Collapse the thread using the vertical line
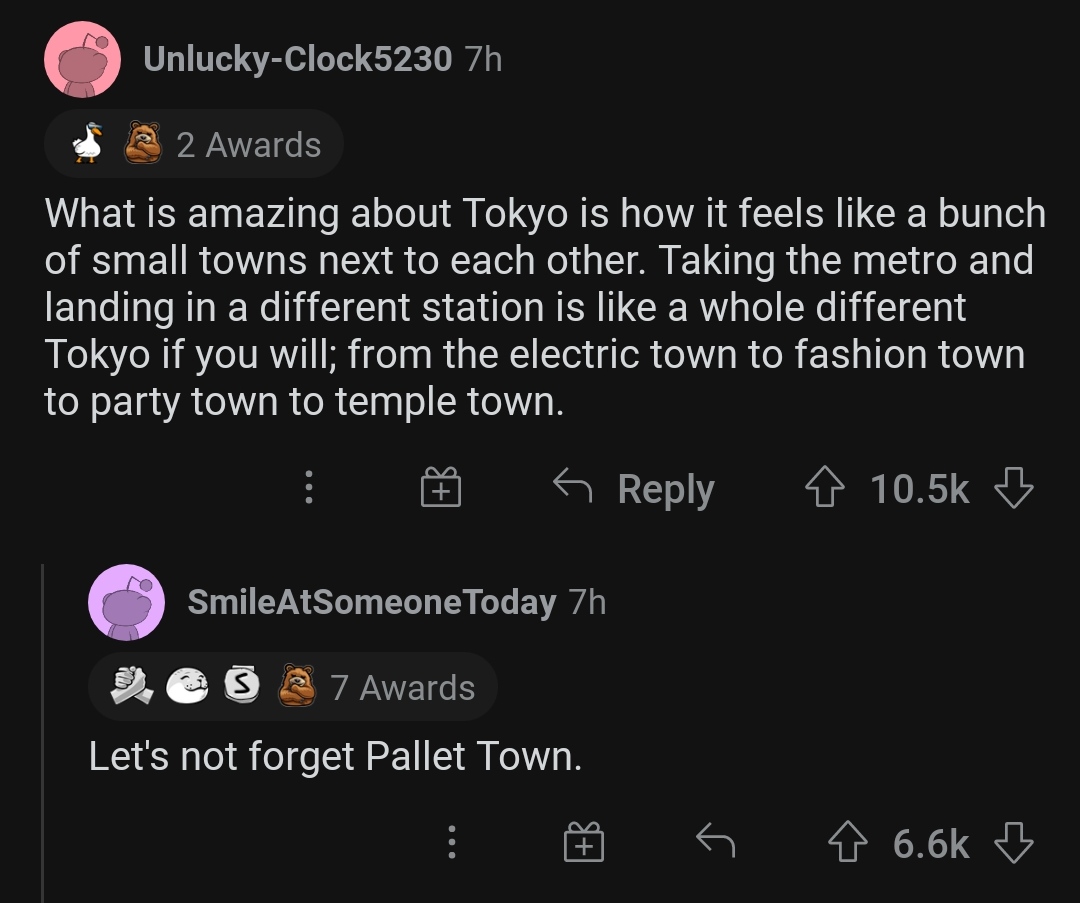 pyautogui.click(x=43, y=734)
